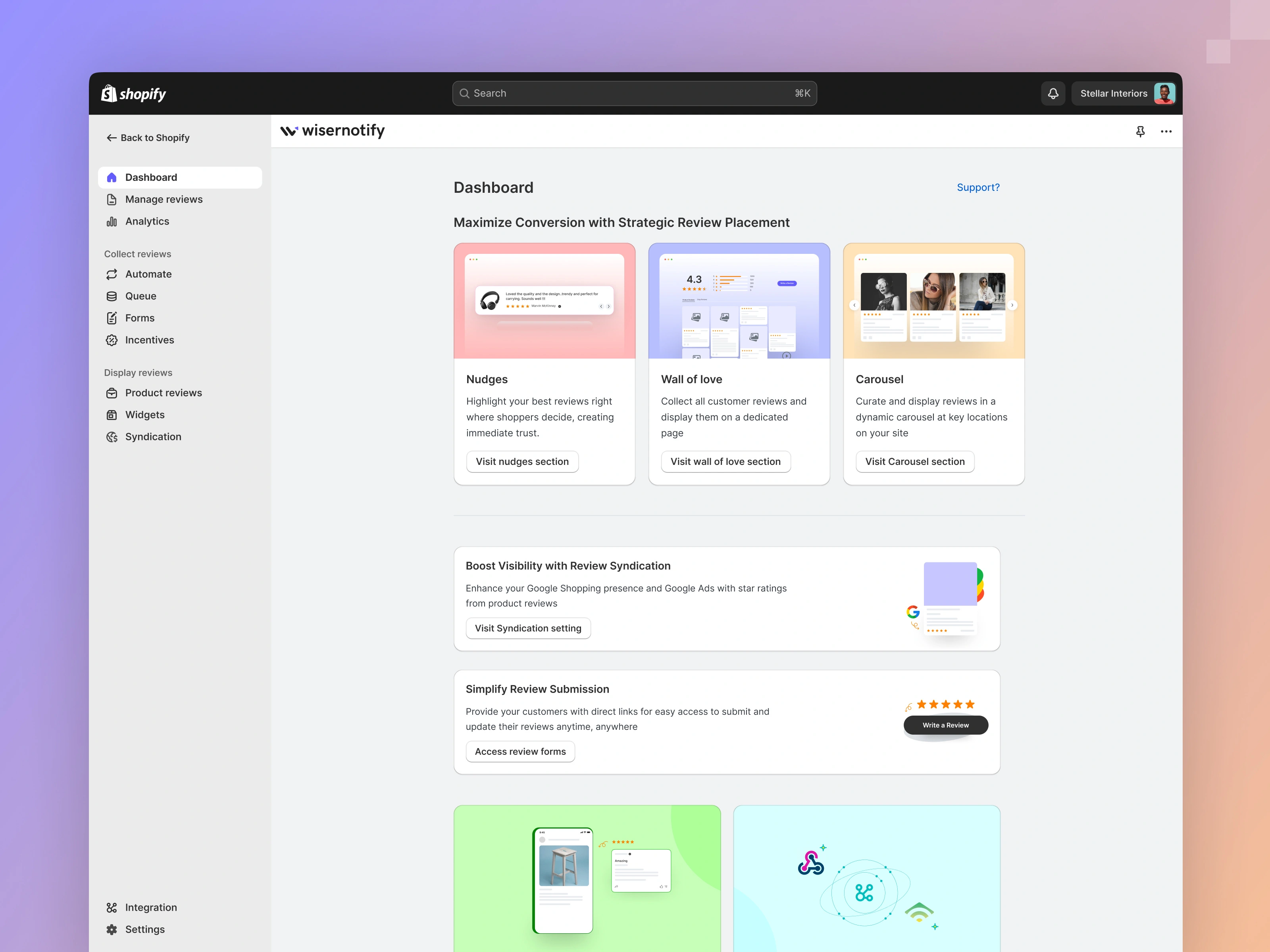Click Visit nudges section button
The image size is (1270, 952).
[x=522, y=462]
